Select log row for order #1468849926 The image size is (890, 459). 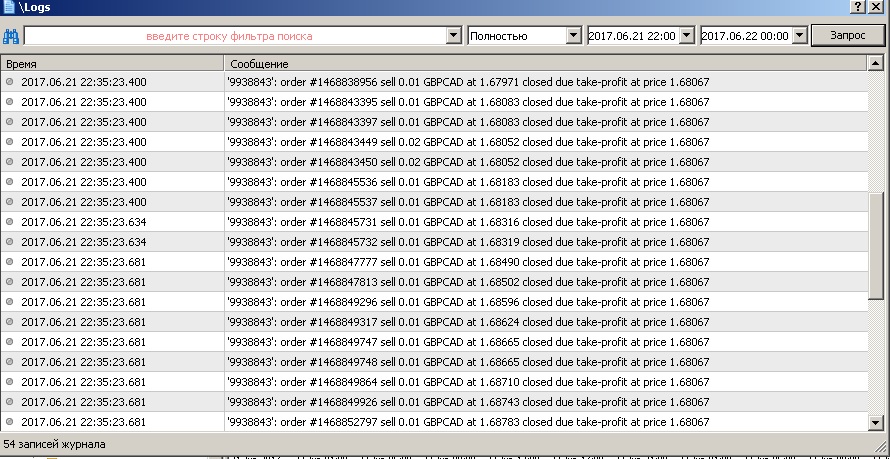click(434, 402)
